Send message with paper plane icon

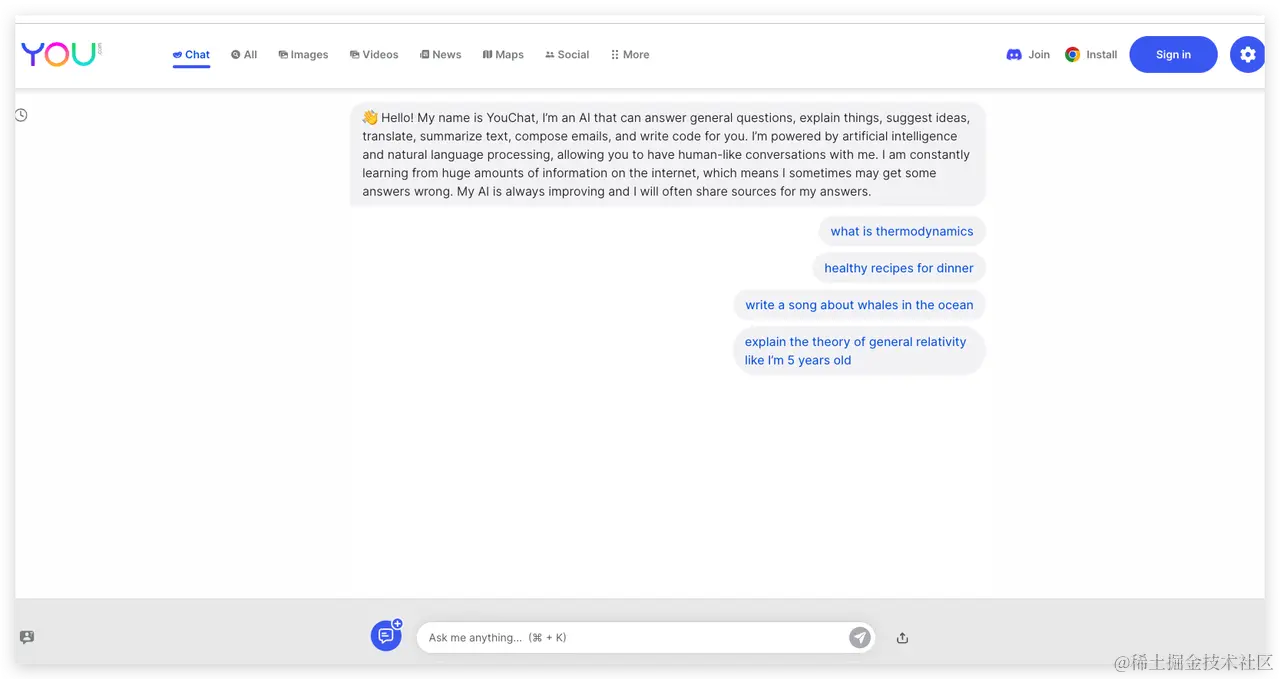click(x=860, y=638)
